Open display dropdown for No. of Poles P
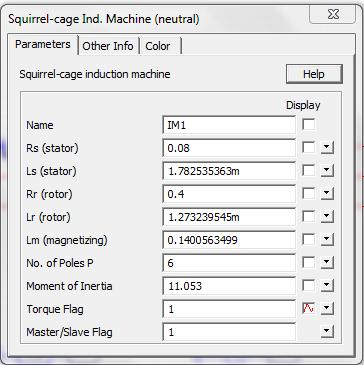This screenshot has width=364, height=365. click(327, 263)
